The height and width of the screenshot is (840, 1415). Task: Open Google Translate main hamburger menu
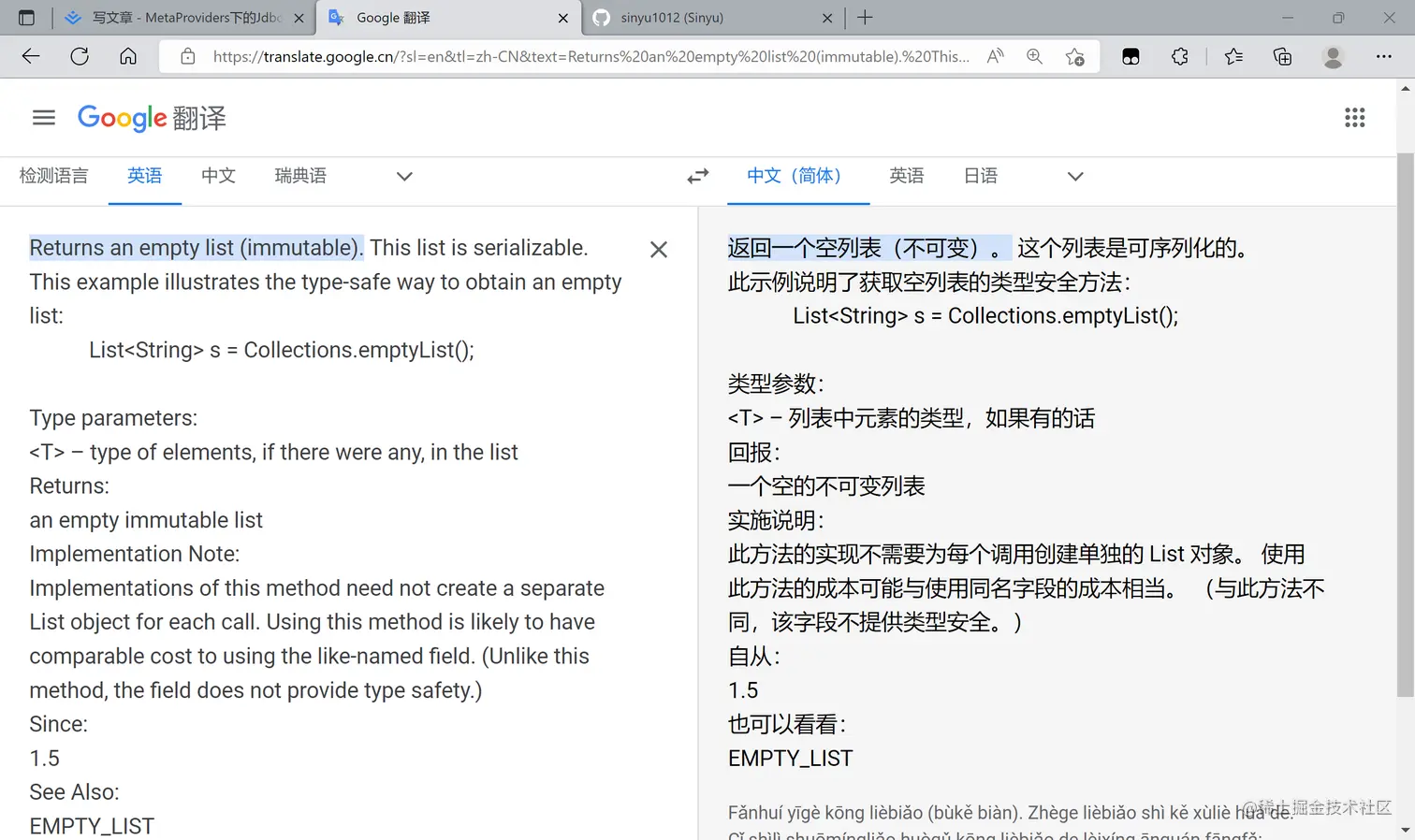(x=43, y=117)
